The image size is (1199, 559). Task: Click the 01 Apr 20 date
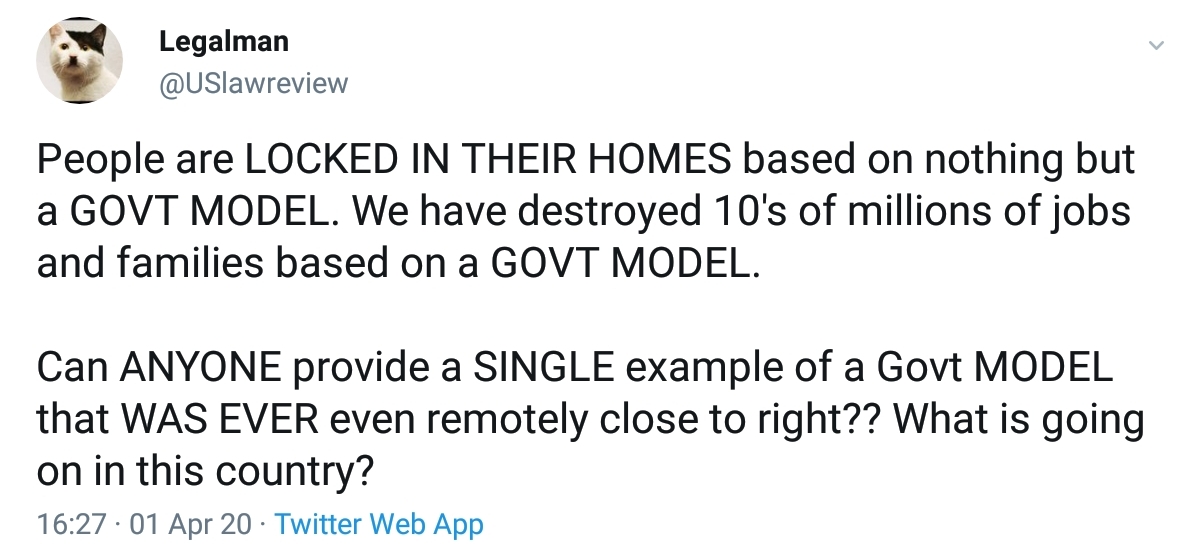coord(191,524)
